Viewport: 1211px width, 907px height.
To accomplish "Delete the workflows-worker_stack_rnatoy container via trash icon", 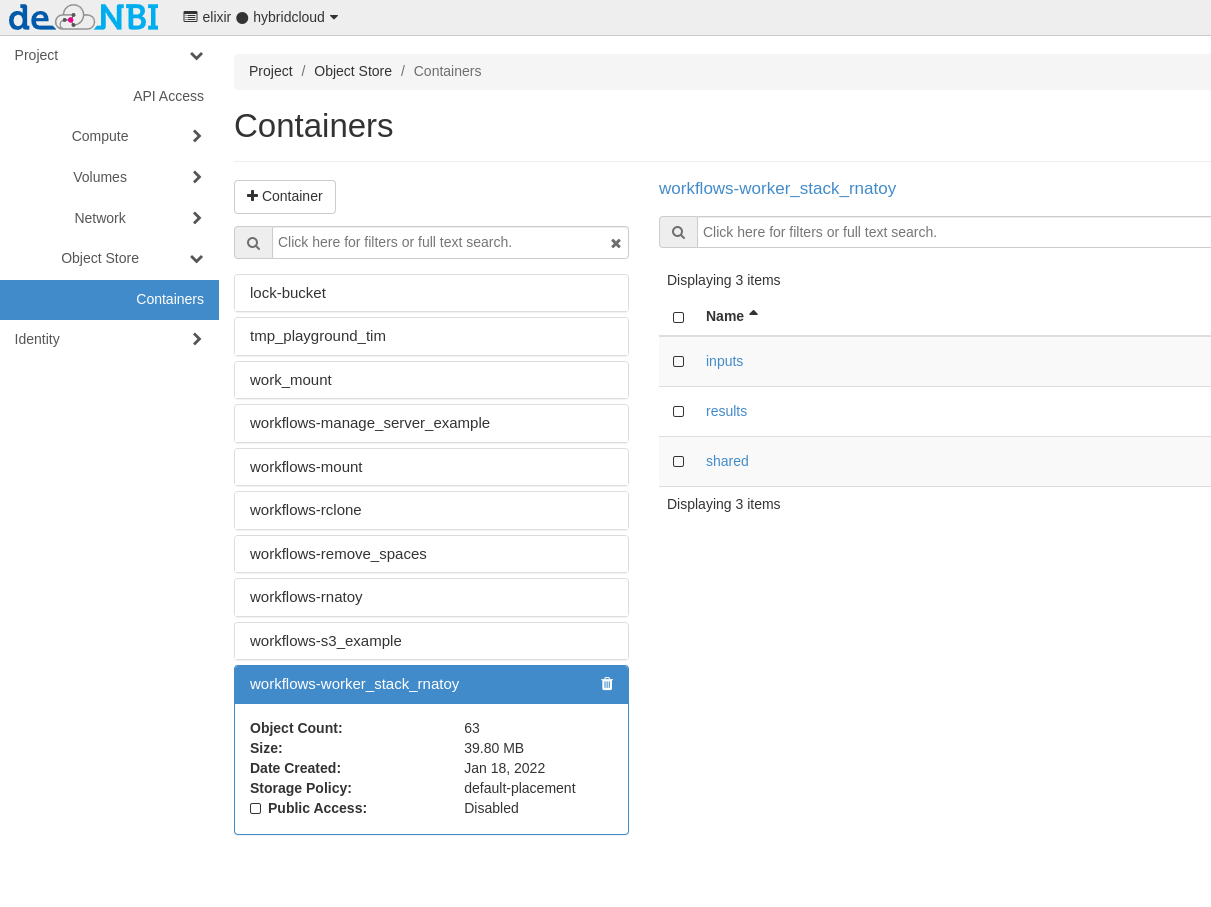I will (607, 684).
